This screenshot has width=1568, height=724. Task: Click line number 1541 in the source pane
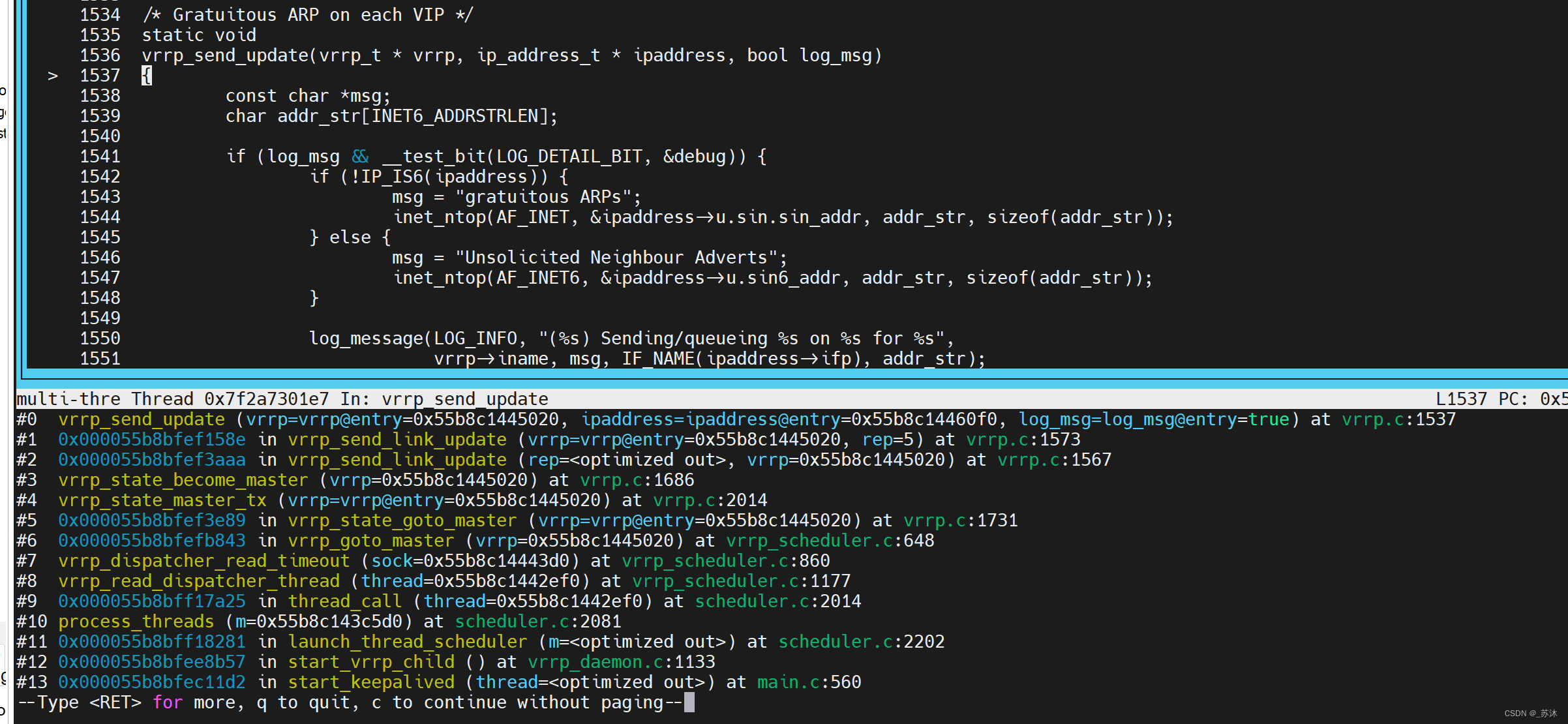100,157
